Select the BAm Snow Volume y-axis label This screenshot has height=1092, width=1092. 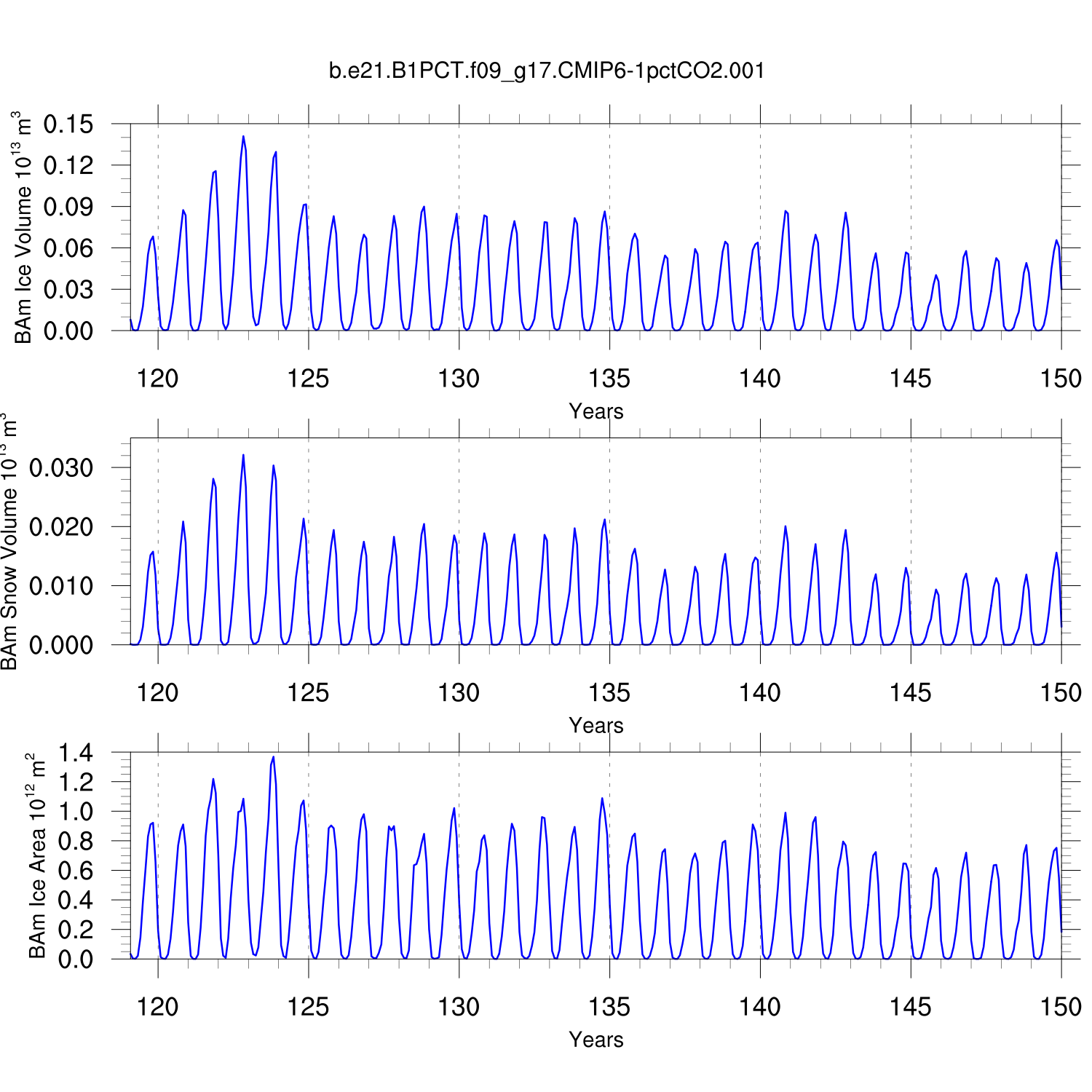point(10,542)
